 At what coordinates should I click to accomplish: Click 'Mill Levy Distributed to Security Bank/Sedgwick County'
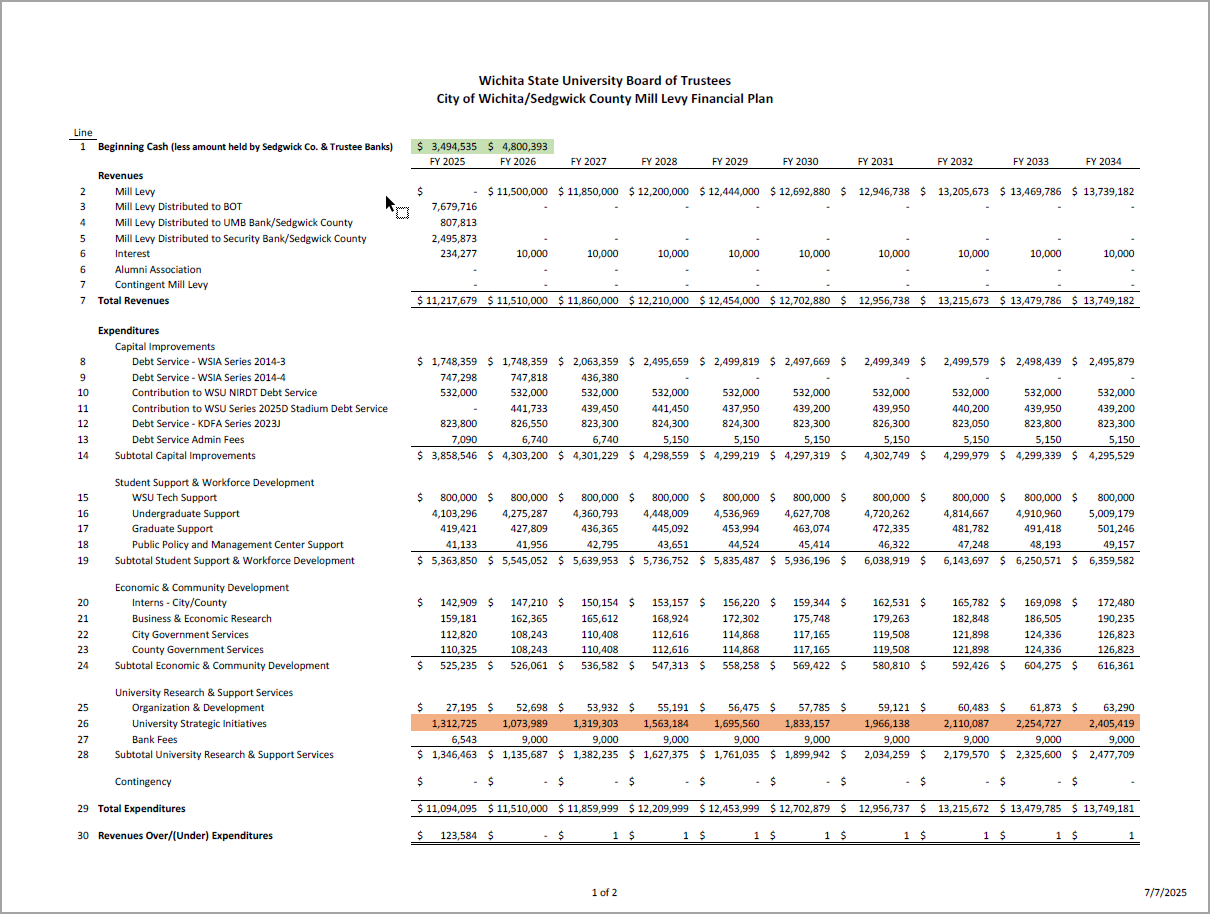pos(241,239)
